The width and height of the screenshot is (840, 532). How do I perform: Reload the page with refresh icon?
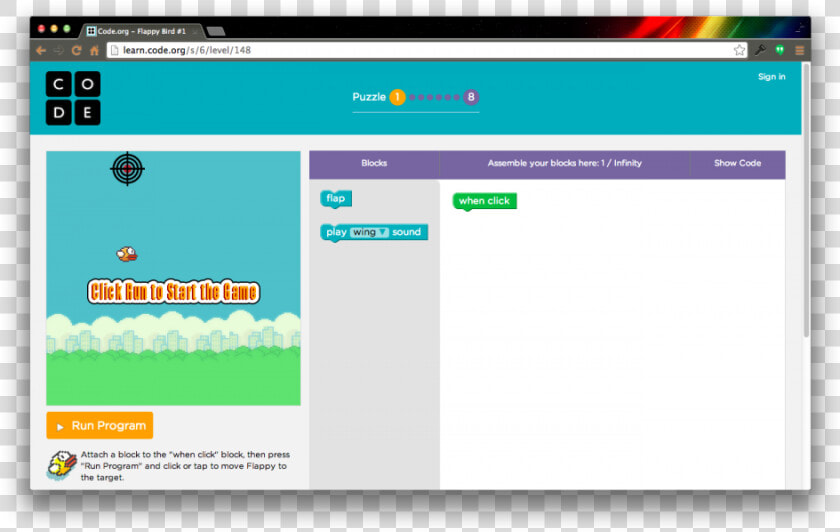pyautogui.click(x=77, y=50)
